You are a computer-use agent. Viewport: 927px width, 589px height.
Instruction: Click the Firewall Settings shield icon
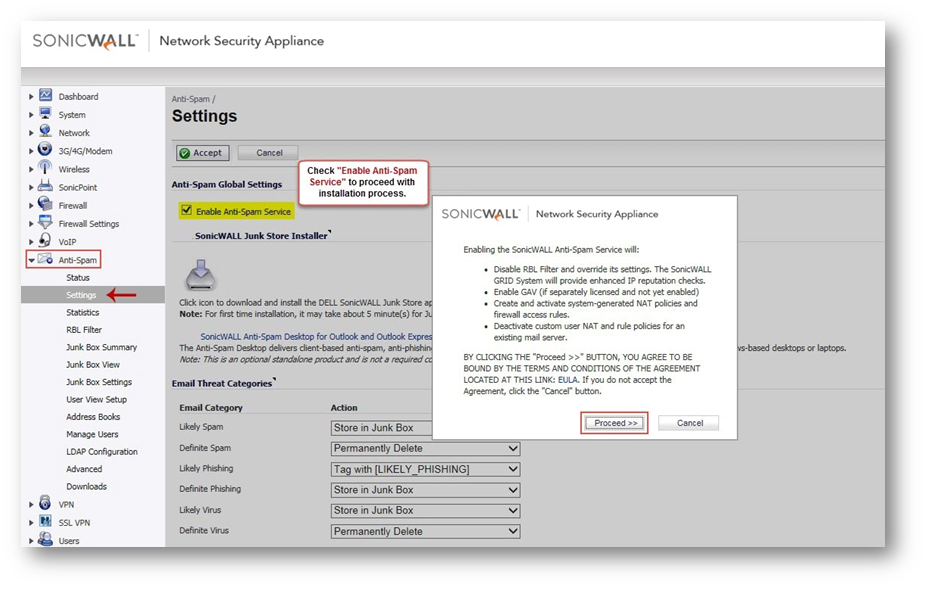[x=45, y=222]
